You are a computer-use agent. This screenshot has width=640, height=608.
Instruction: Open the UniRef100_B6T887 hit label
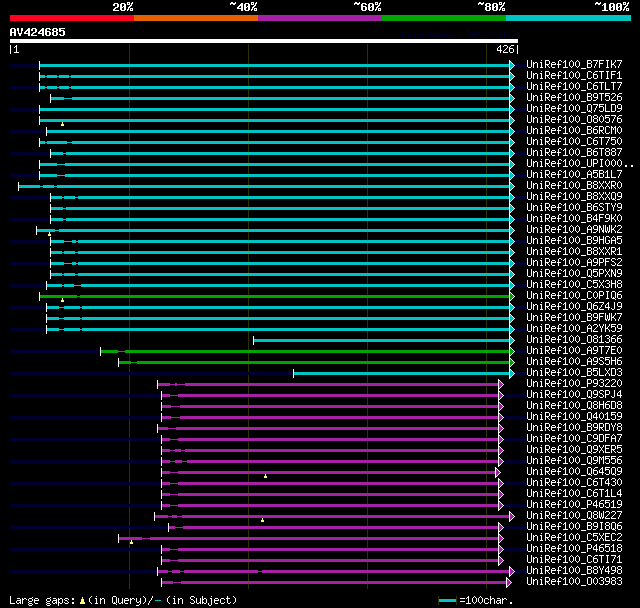coord(574,153)
